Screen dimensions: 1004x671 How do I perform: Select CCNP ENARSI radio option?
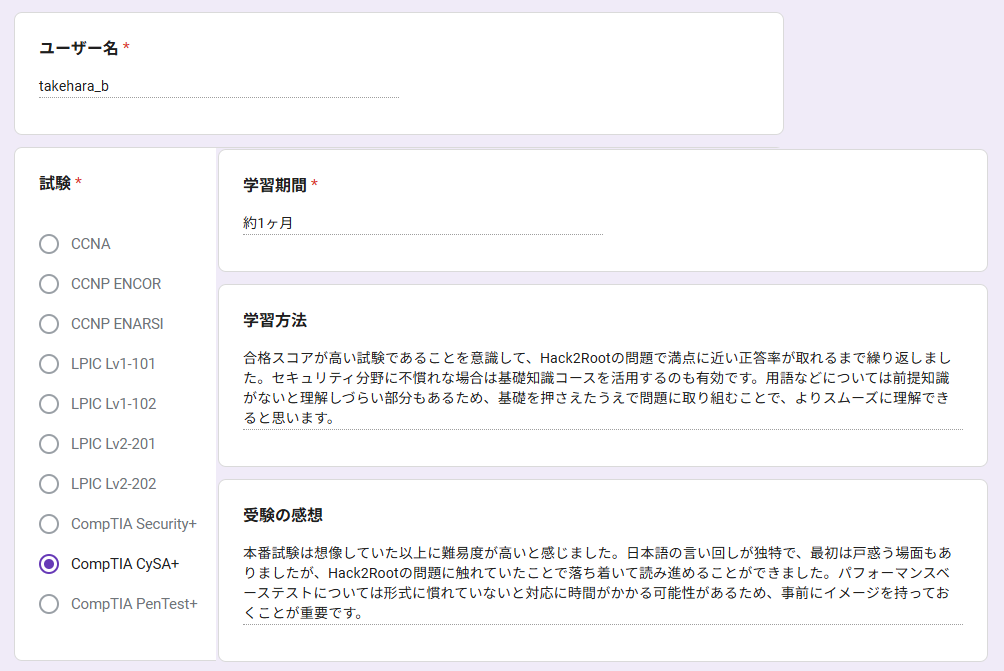[49, 324]
